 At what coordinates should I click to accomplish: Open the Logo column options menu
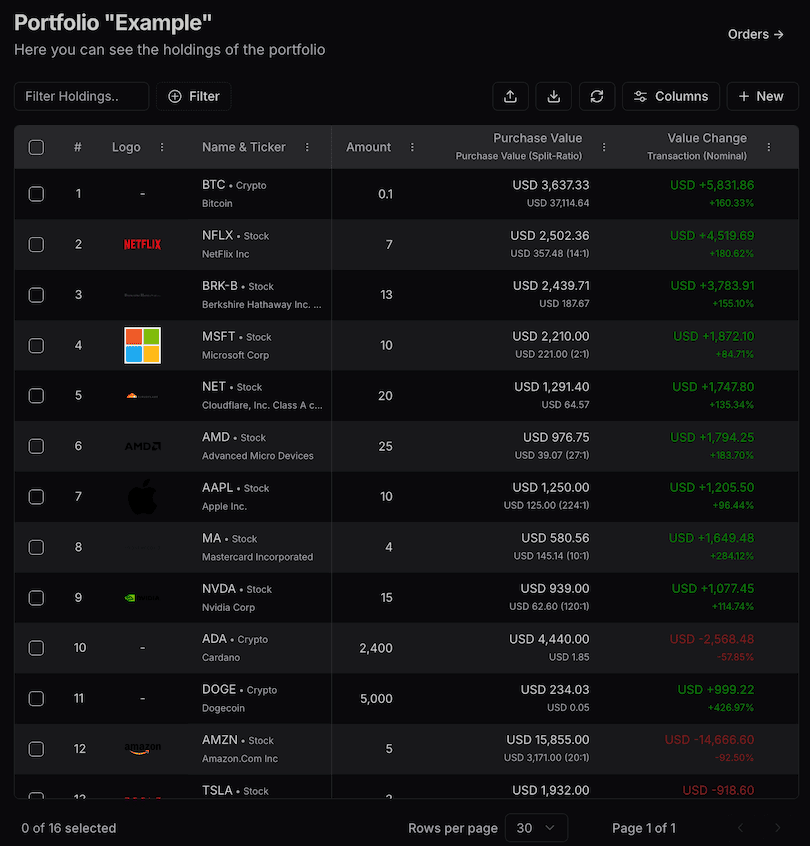163,147
